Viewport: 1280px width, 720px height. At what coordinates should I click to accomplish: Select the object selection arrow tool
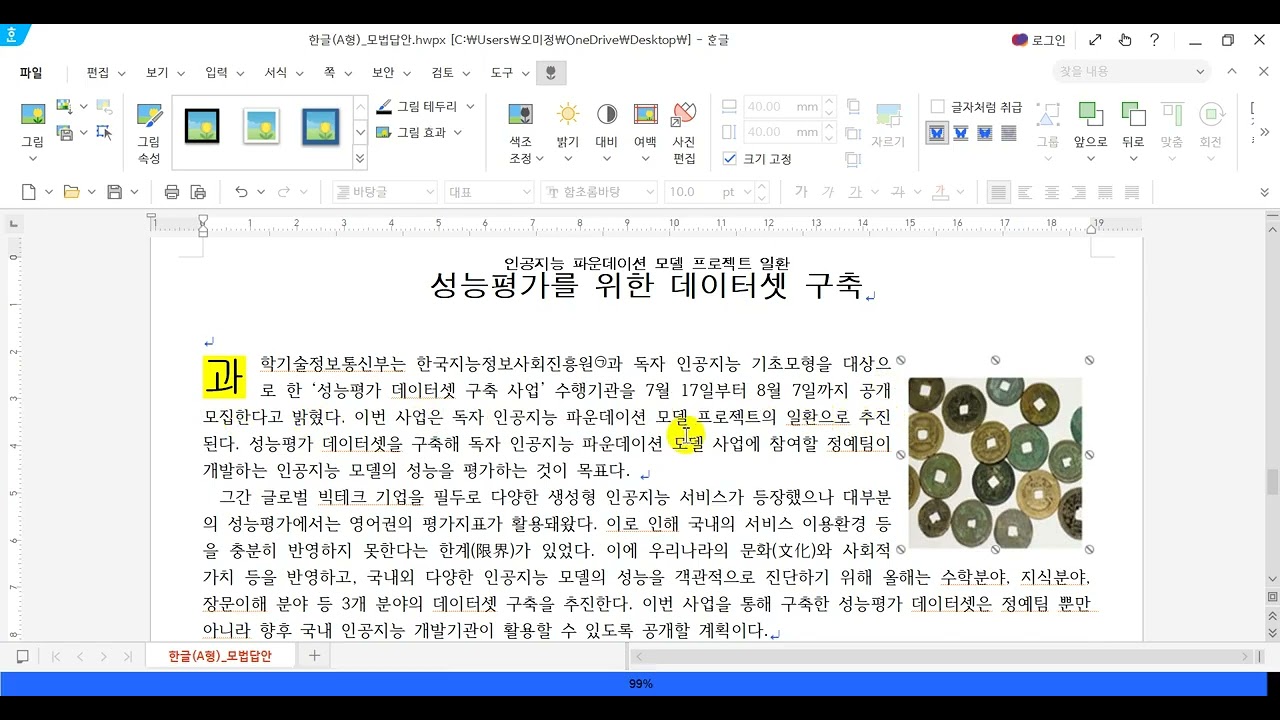pyautogui.click(x=104, y=132)
